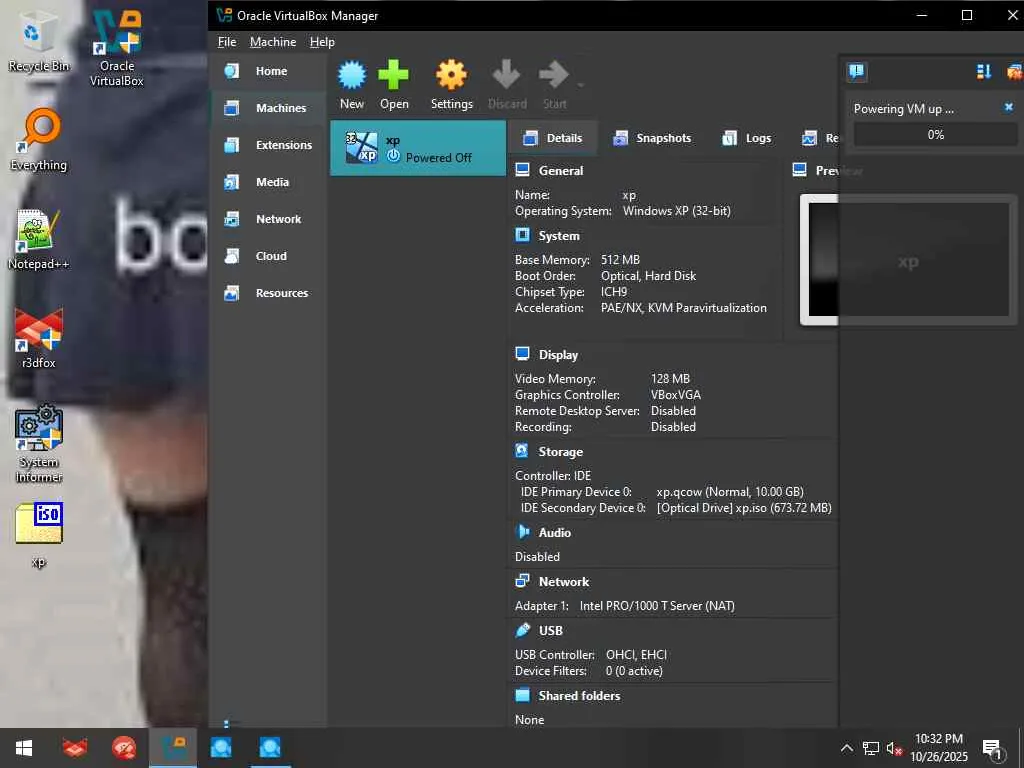Click the Intel PRO/1000 adapter text

pos(657,606)
